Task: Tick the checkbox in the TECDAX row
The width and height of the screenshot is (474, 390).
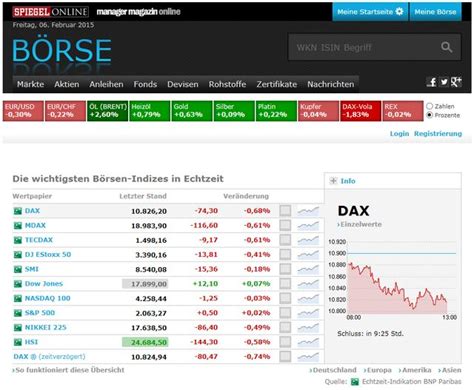Action: (x=285, y=240)
